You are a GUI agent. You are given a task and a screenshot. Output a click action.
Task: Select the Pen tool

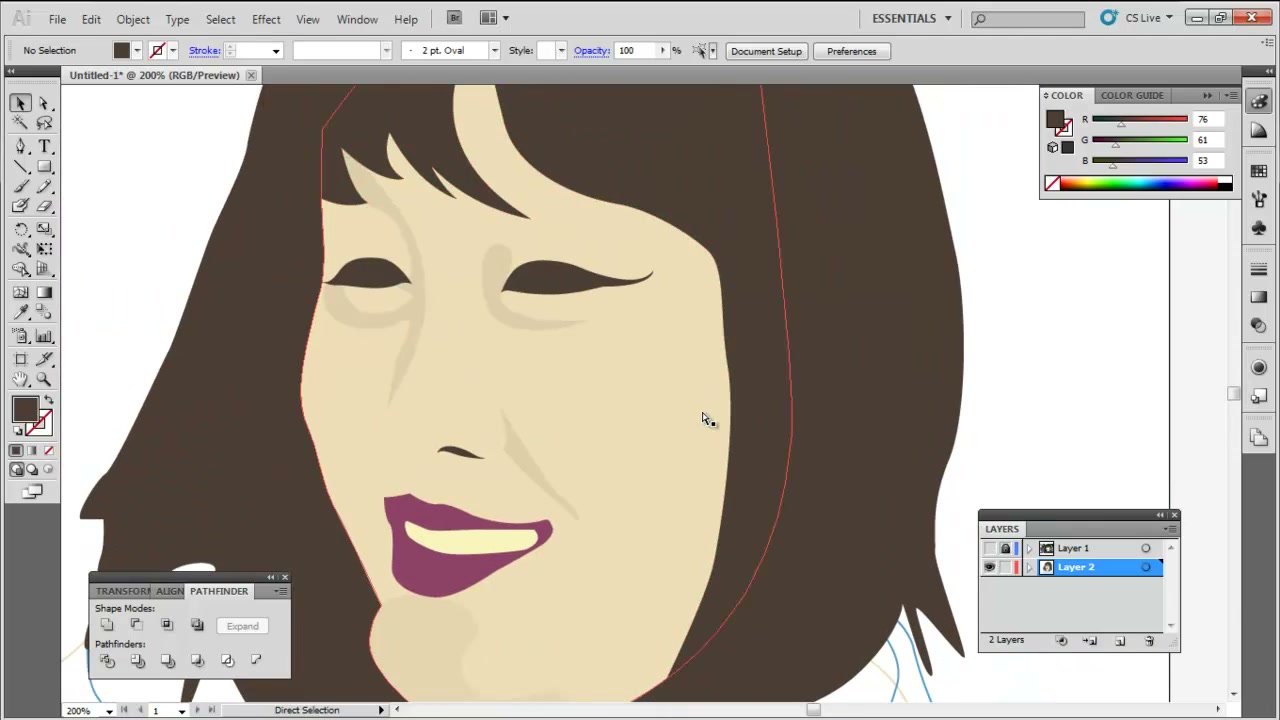coord(20,146)
